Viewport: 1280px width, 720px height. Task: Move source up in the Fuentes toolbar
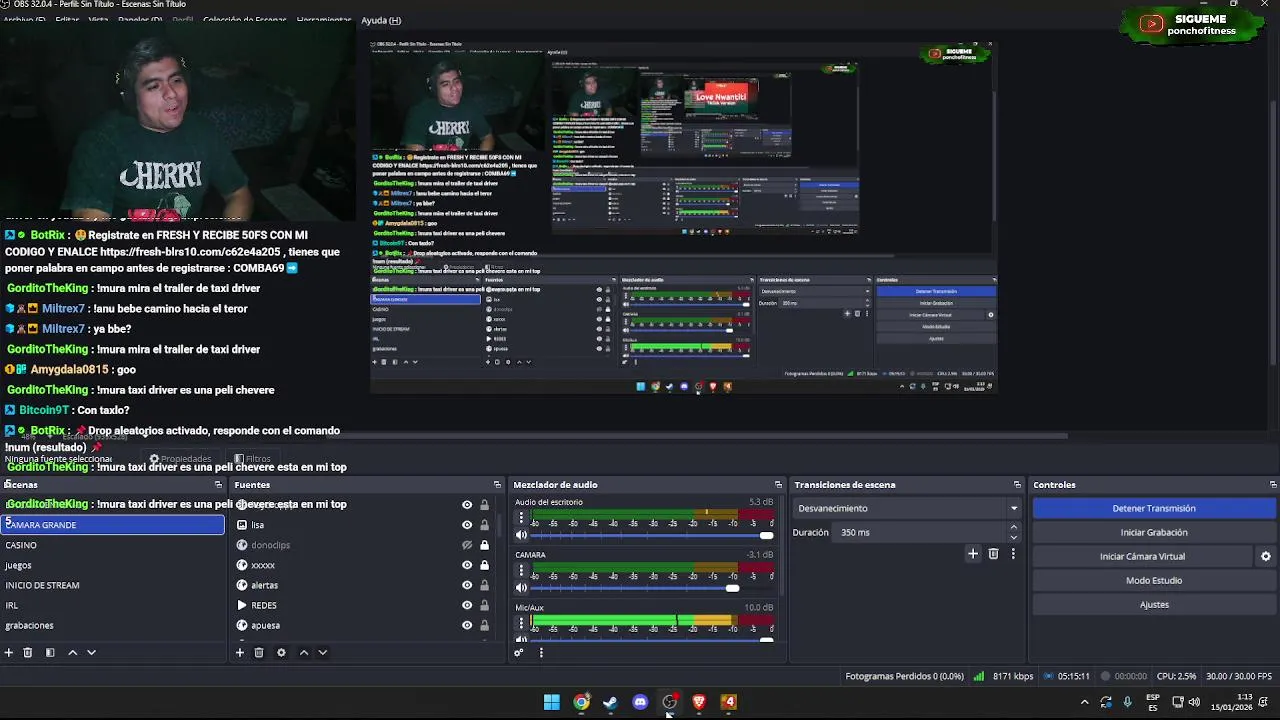click(x=304, y=652)
